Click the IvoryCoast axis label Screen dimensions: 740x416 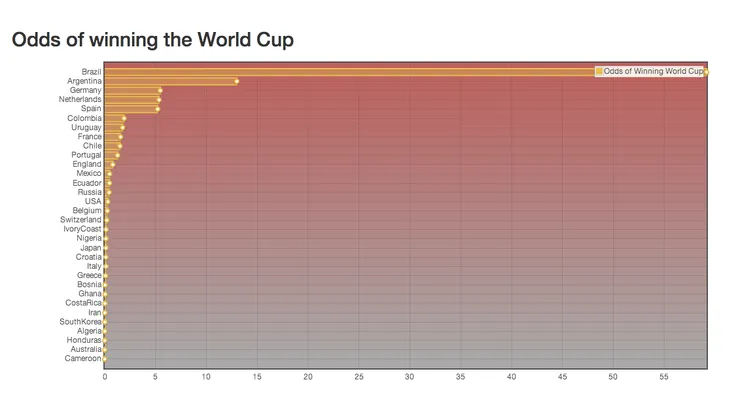(82, 229)
